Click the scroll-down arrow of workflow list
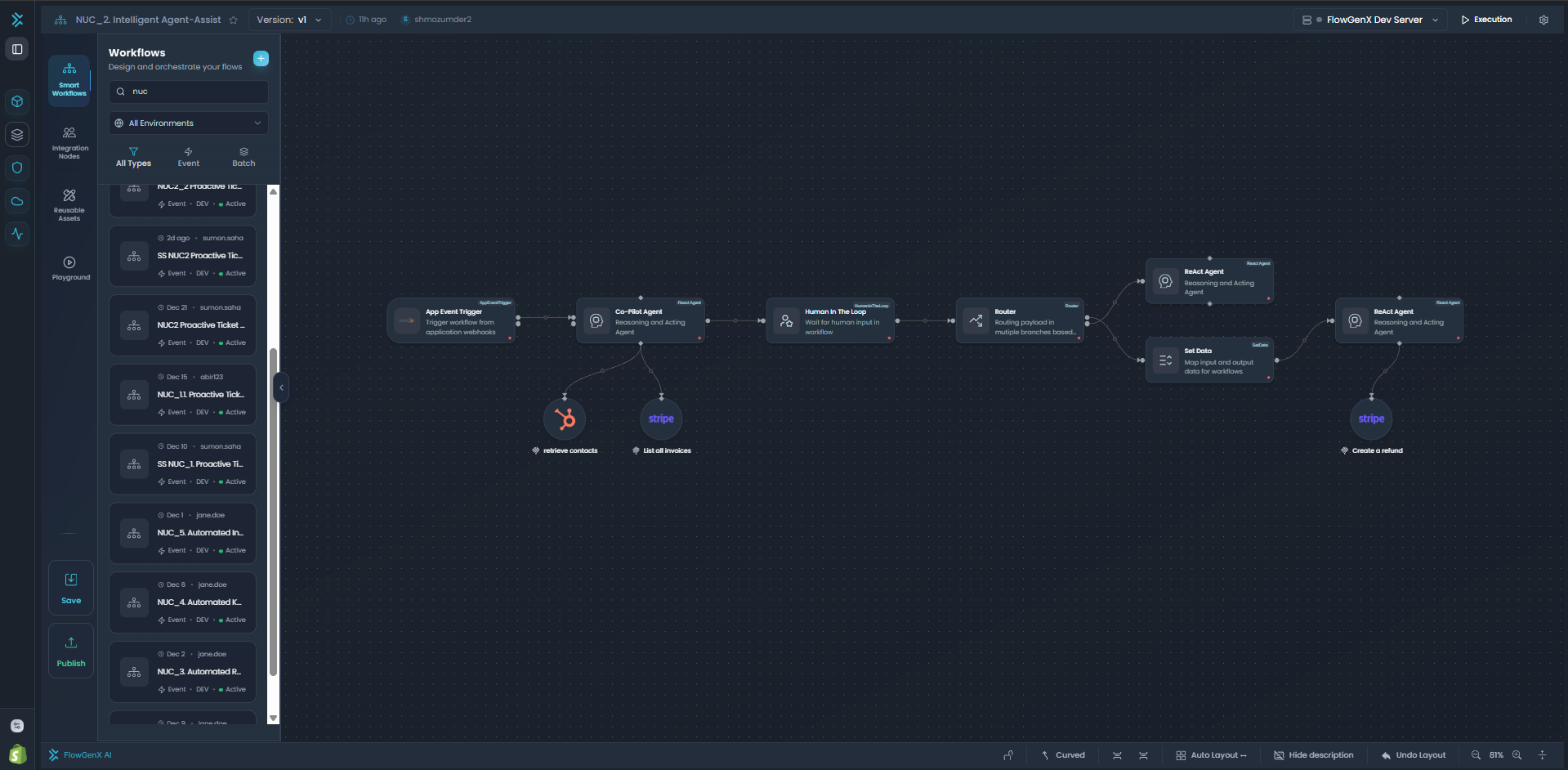The height and width of the screenshot is (770, 1568). tap(273, 719)
